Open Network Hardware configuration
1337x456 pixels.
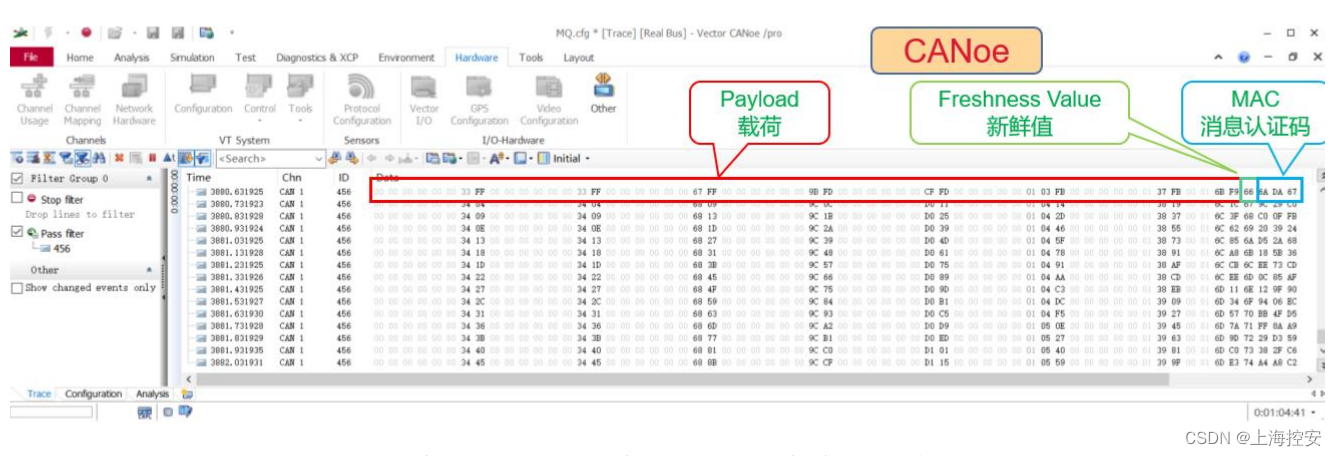pyautogui.click(x=134, y=99)
